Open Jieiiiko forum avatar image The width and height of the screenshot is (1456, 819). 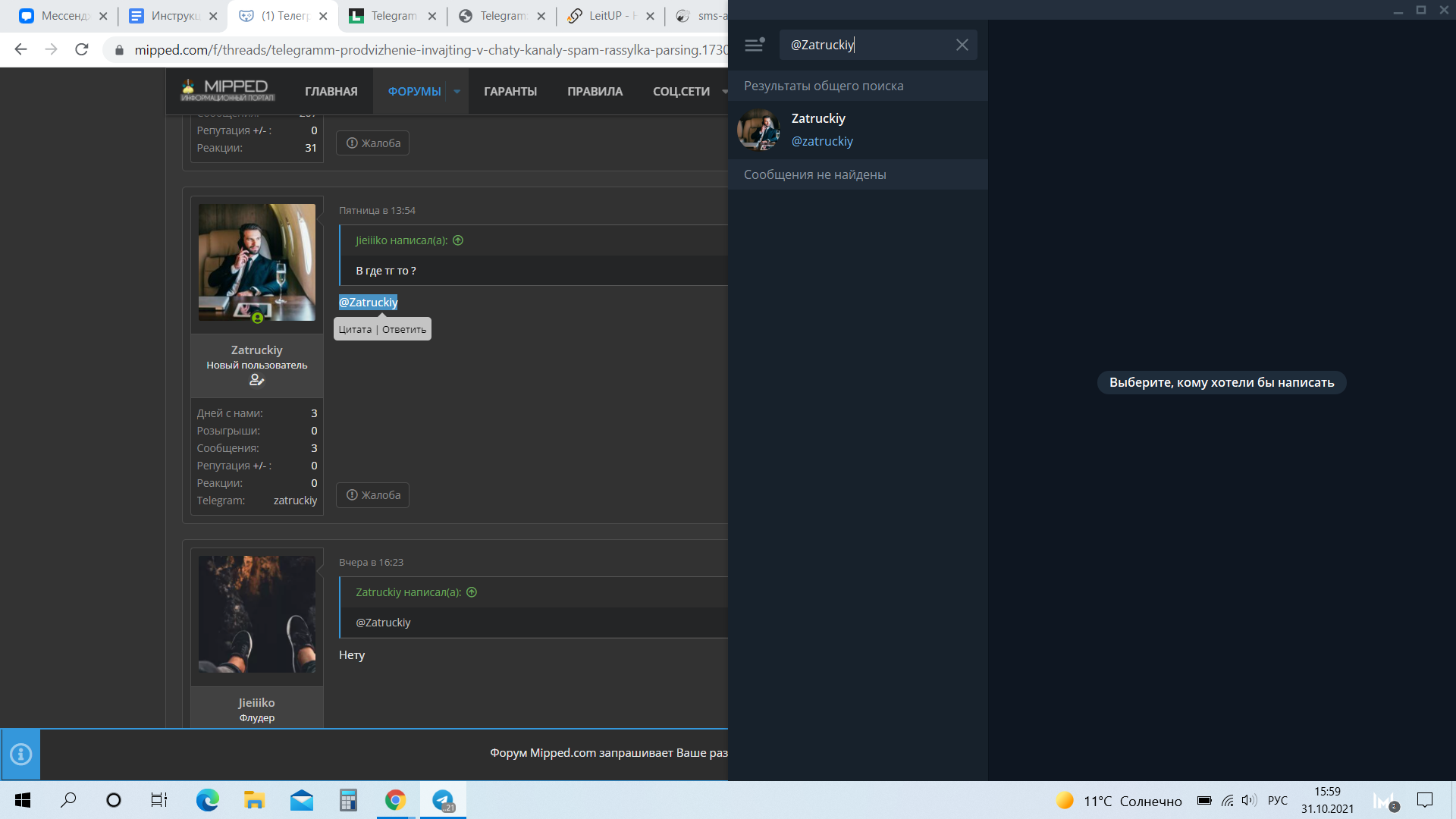tap(257, 614)
